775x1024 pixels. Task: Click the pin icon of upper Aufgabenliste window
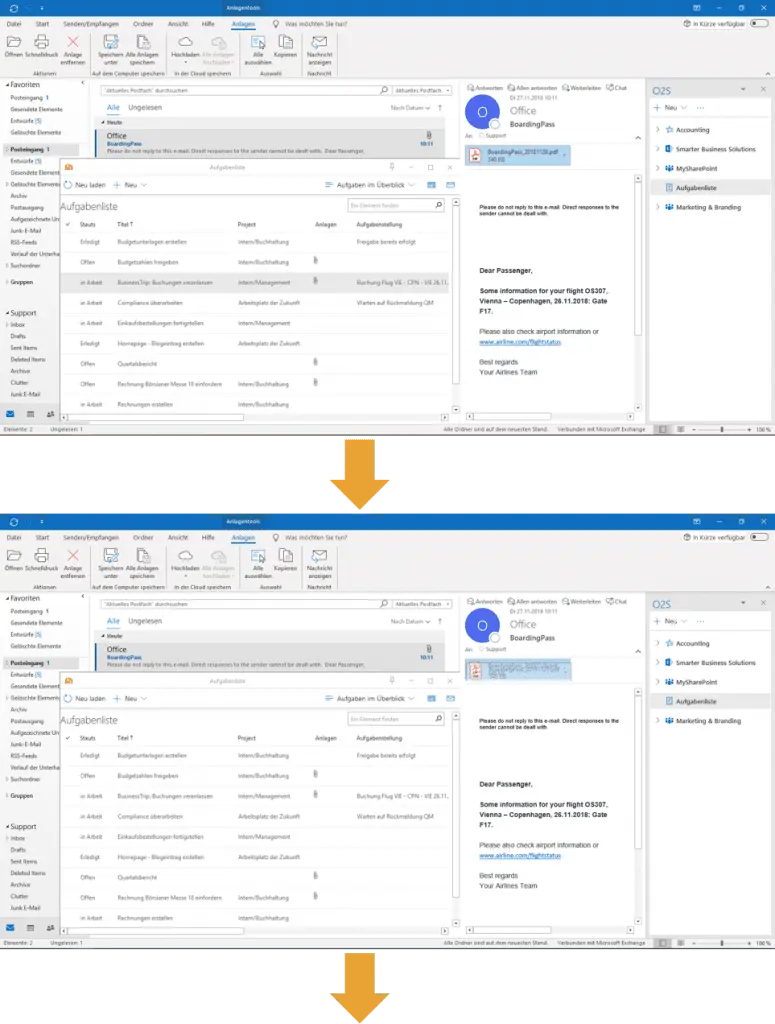tap(392, 167)
